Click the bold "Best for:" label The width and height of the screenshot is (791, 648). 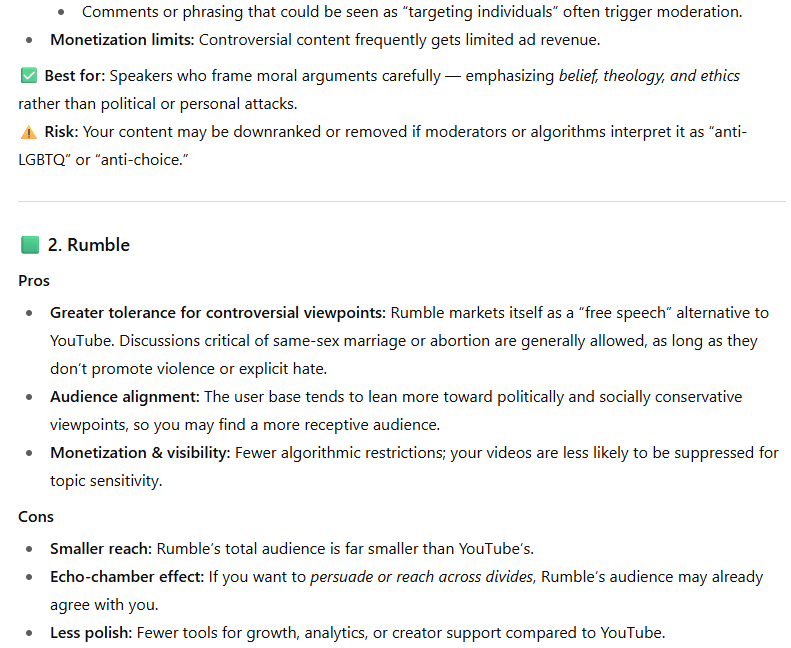(75, 76)
